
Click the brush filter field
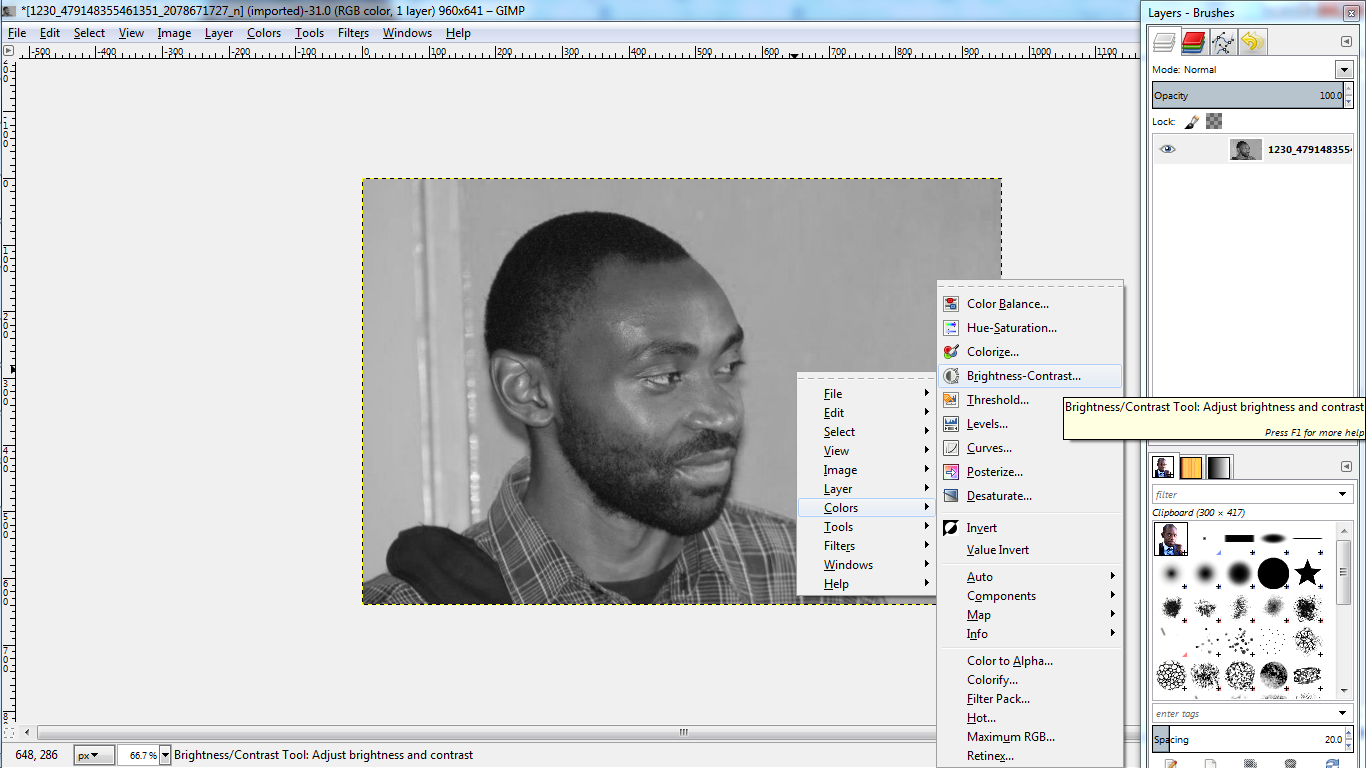click(1243, 494)
